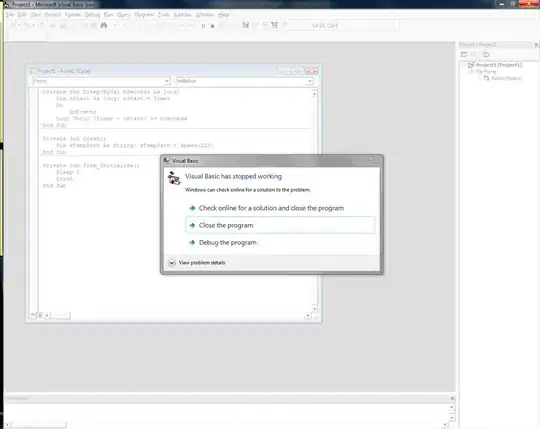Open the Object dropdown showing Form

[x=101, y=81]
